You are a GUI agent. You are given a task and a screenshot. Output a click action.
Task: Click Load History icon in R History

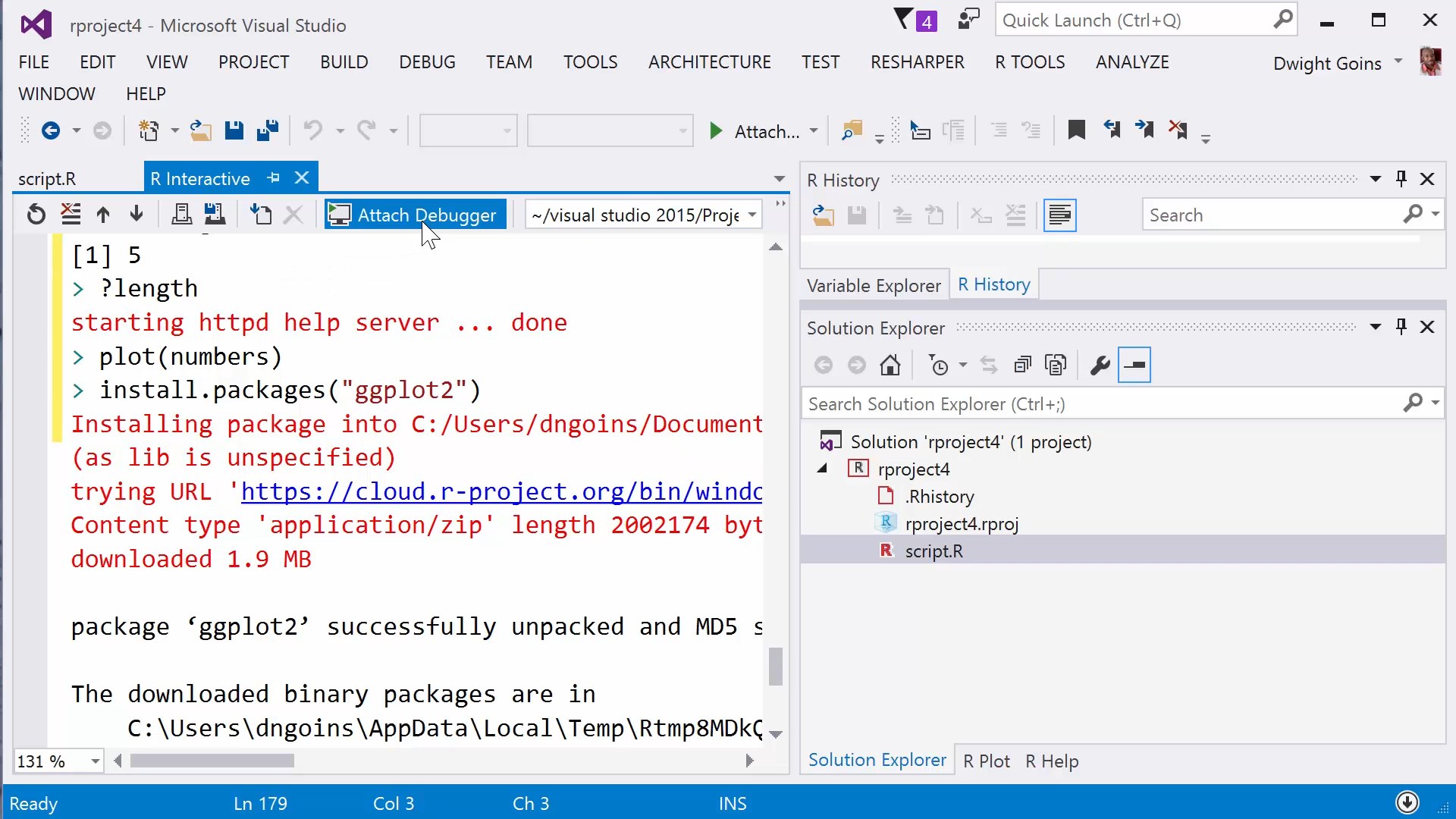pos(824,215)
